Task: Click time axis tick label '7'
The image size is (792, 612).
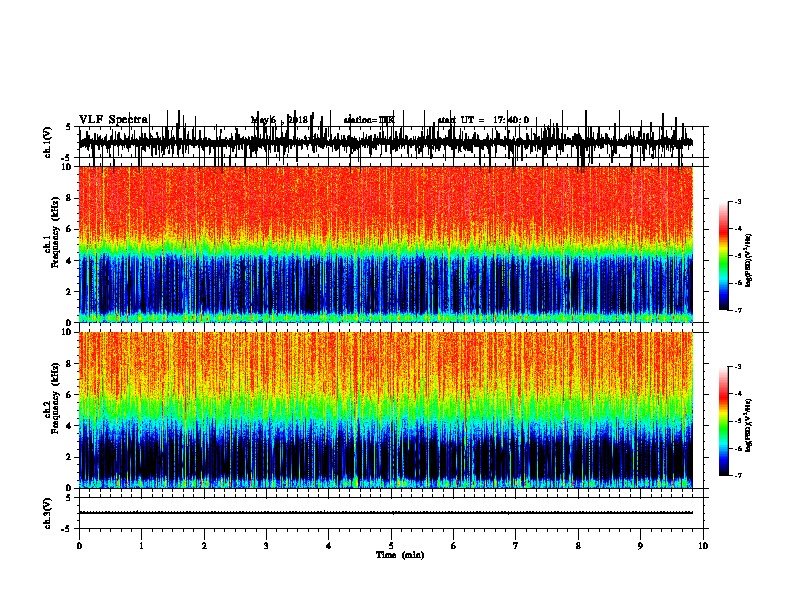Action: tap(516, 546)
